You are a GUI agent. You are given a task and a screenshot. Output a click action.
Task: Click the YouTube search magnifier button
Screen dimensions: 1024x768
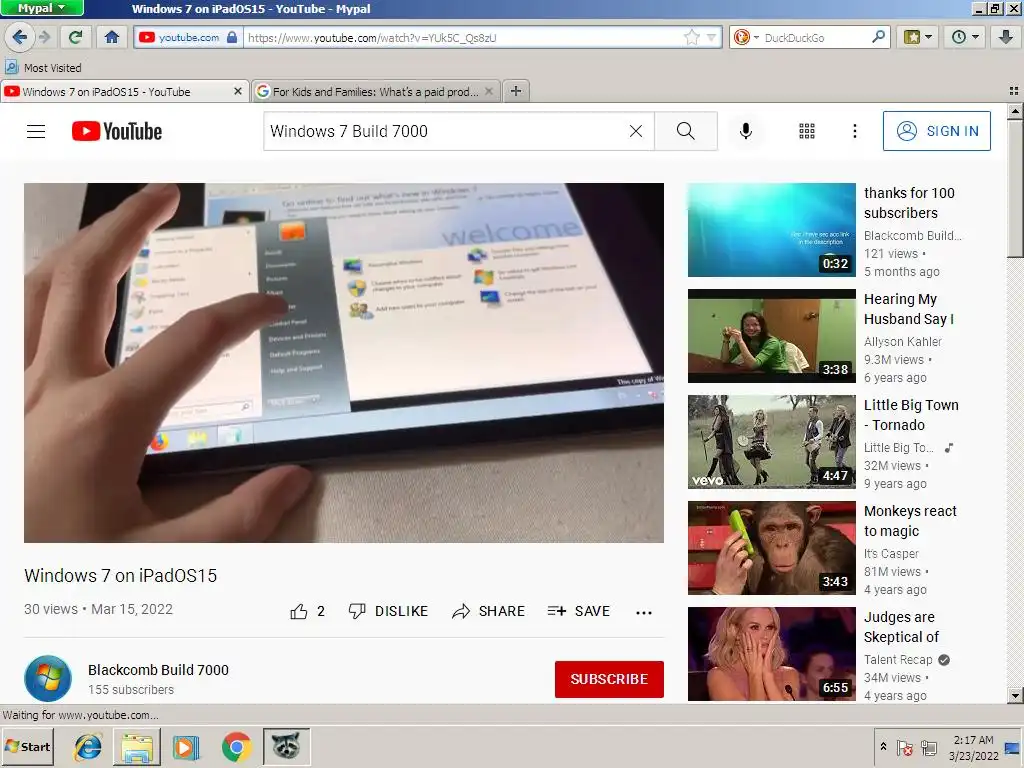point(686,131)
